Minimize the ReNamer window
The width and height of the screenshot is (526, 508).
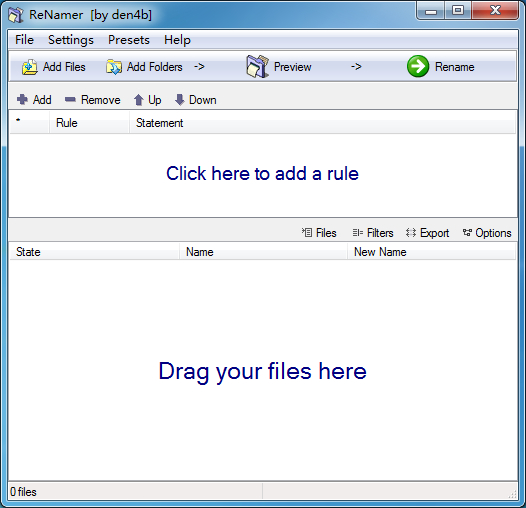point(431,11)
